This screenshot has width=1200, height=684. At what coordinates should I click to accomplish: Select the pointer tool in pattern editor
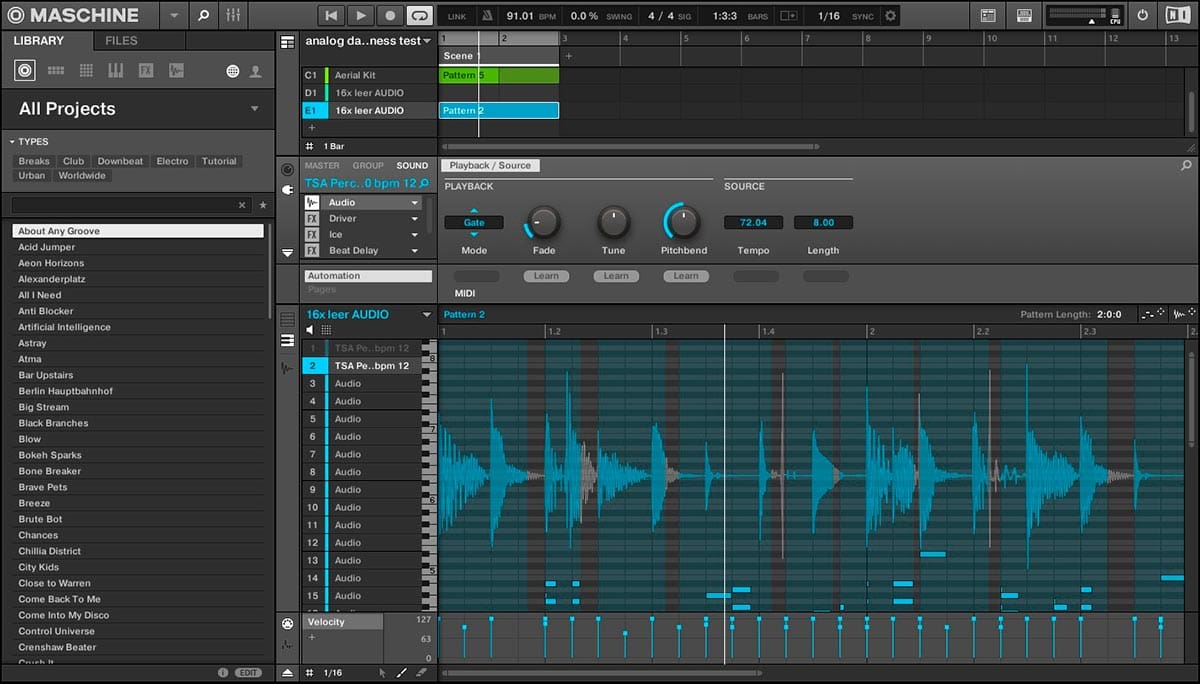tap(383, 673)
